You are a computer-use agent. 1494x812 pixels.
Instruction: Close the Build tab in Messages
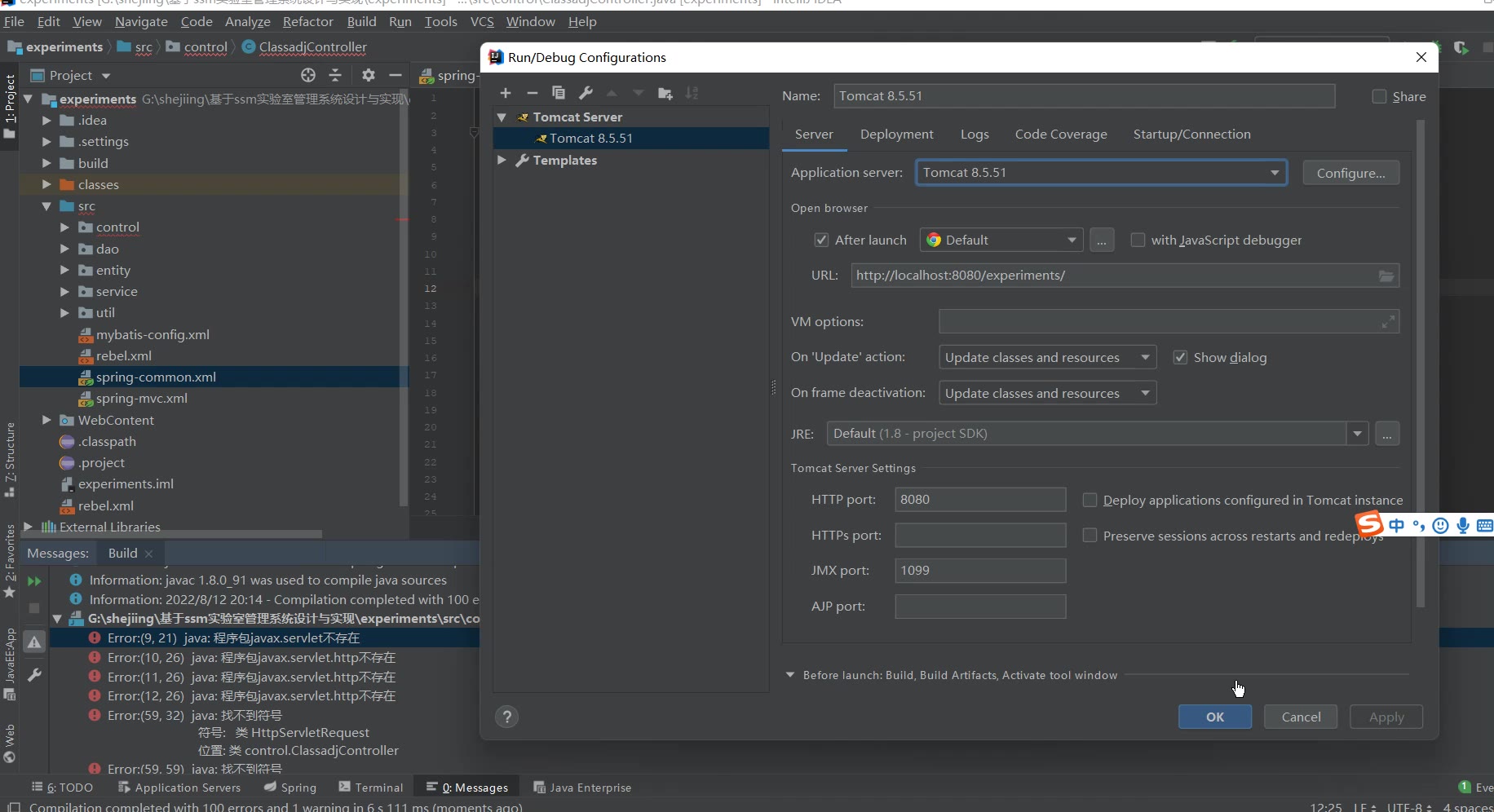(x=148, y=554)
